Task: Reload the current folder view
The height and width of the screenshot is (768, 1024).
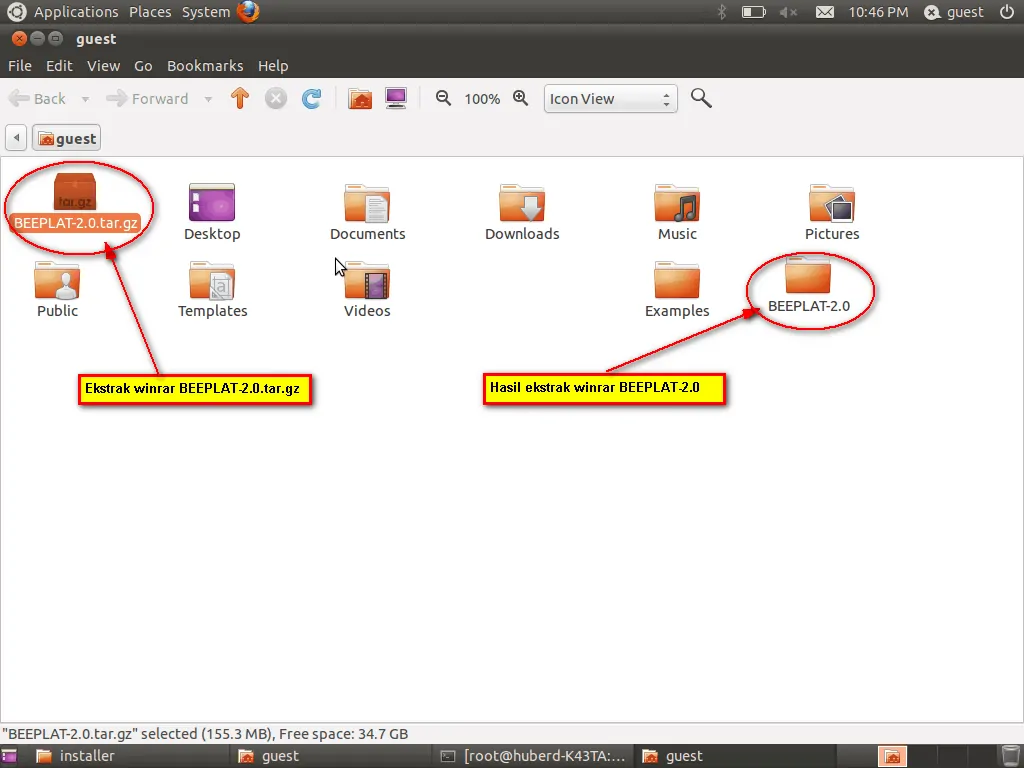Action: (312, 99)
